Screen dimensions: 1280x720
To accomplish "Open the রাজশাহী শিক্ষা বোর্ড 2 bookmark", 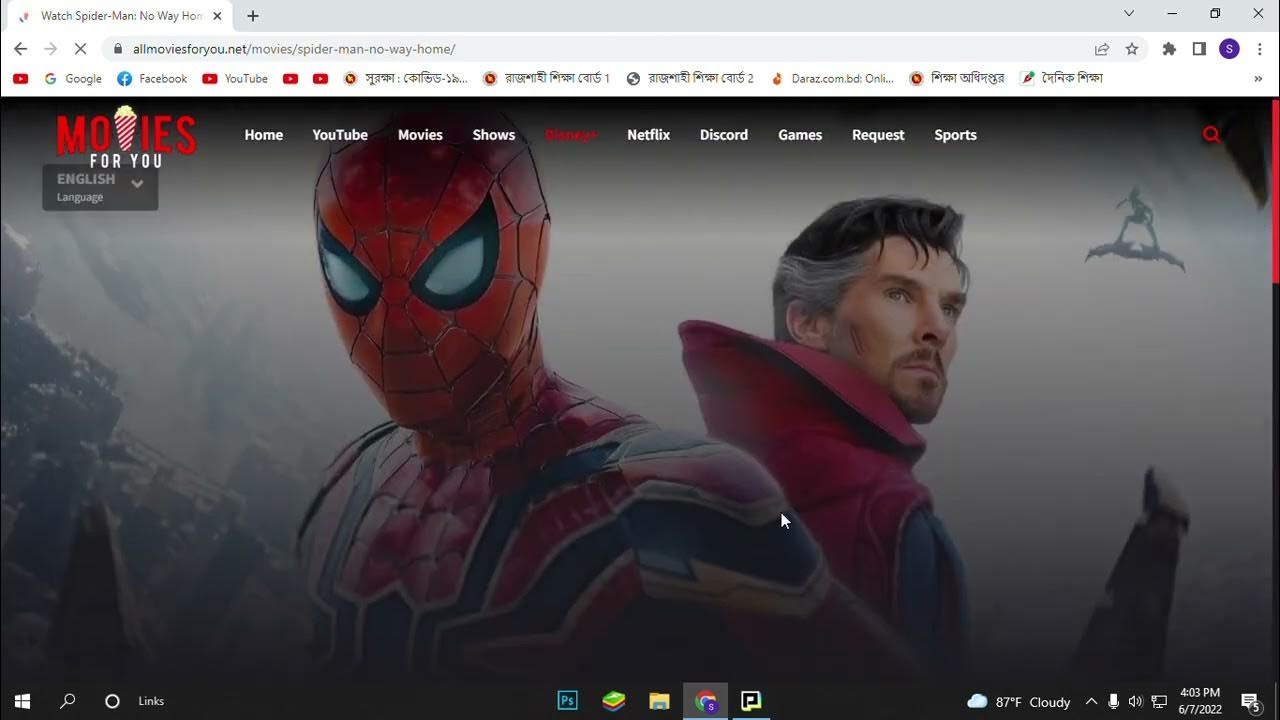I will click(x=690, y=78).
